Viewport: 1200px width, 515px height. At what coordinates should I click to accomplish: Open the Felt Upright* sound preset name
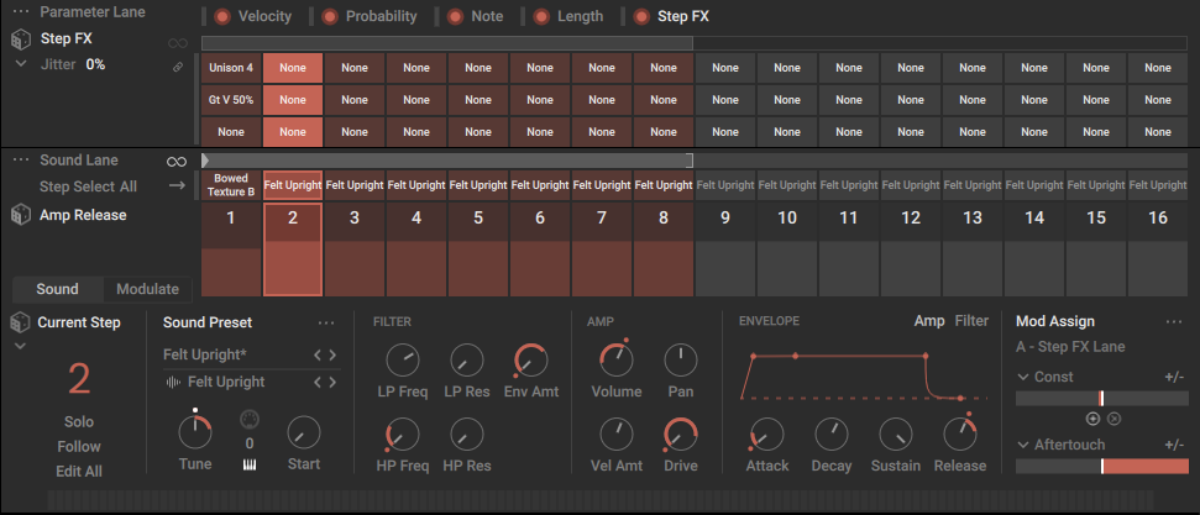pyautogui.click(x=203, y=355)
